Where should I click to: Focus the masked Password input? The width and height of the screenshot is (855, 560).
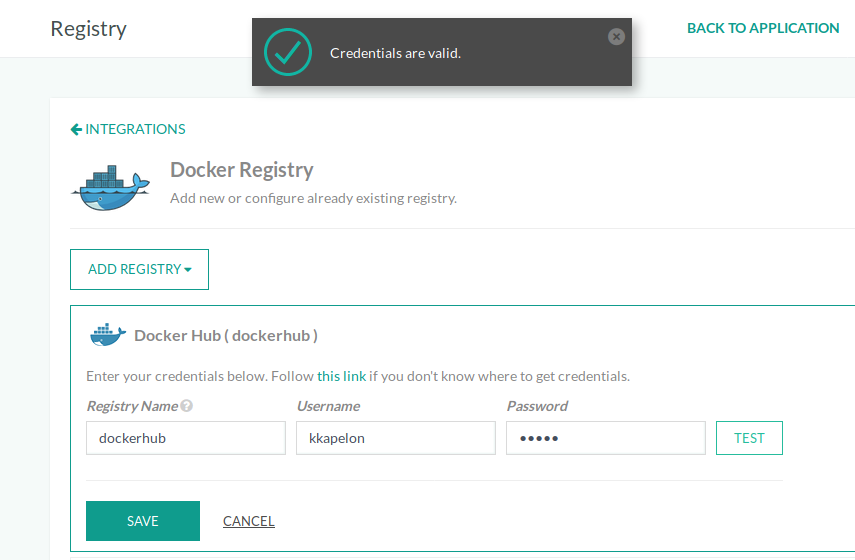point(605,438)
